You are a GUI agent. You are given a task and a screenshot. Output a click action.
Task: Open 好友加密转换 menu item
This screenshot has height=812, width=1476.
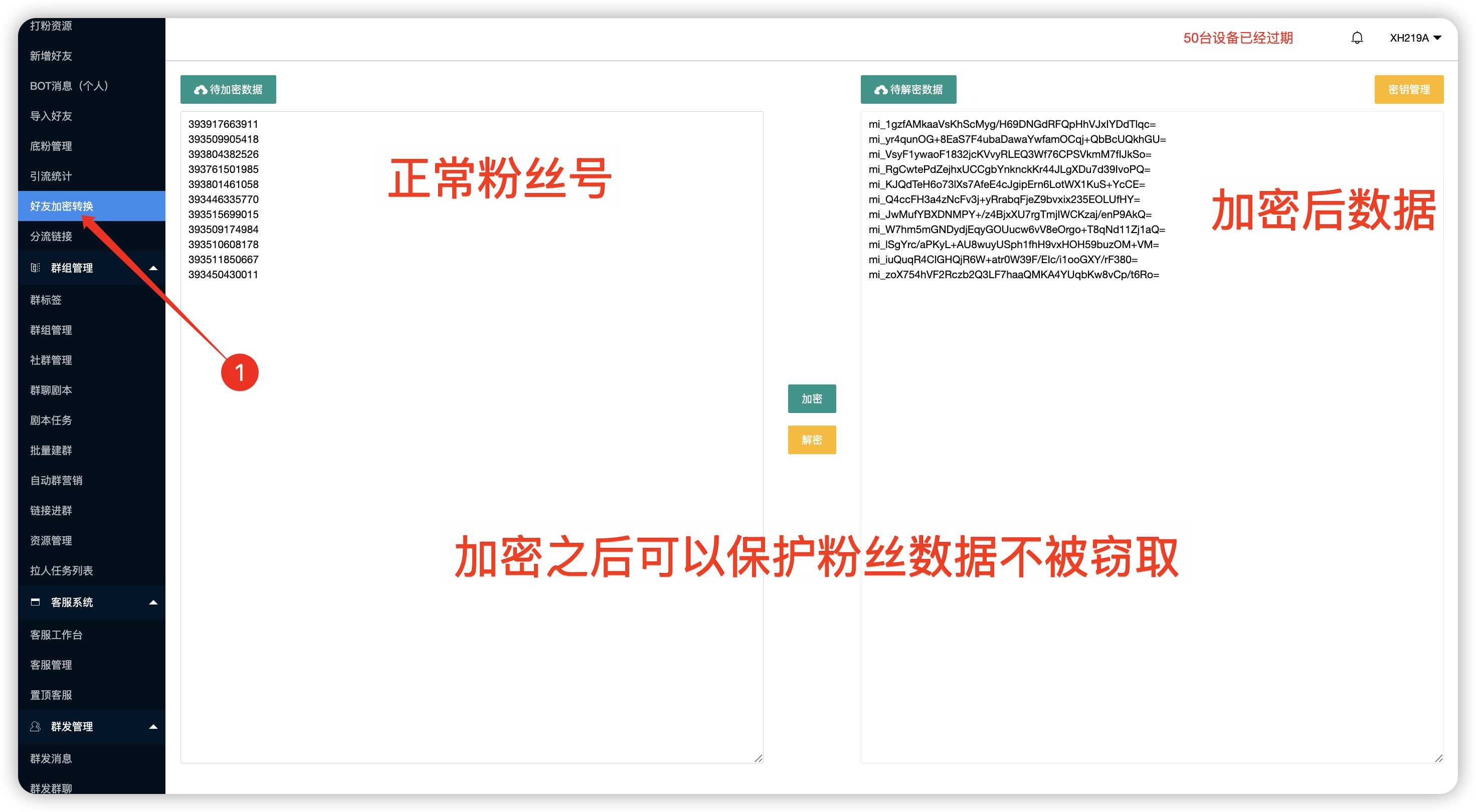[62, 206]
